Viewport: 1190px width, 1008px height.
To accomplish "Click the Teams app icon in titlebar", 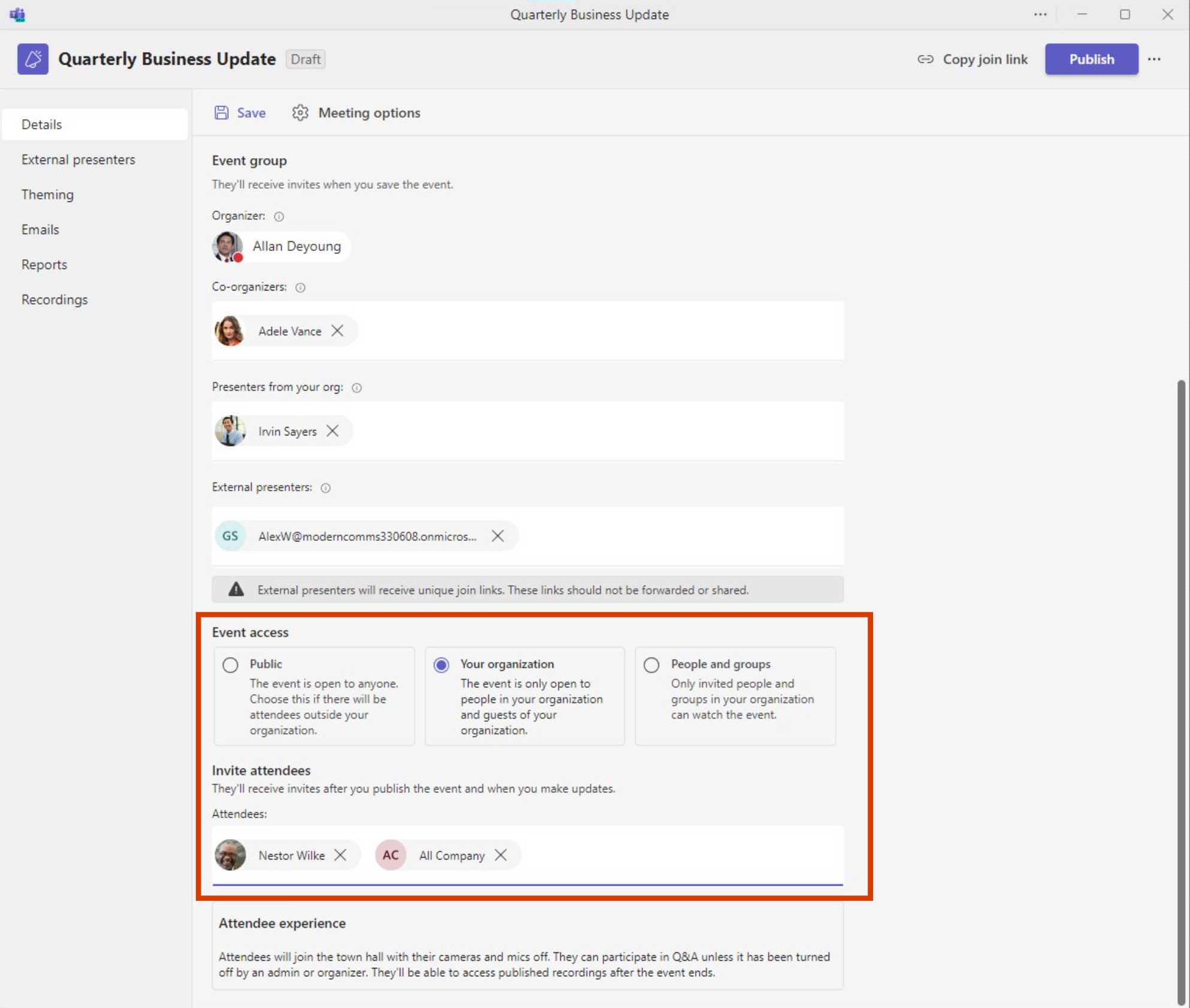I will [17, 14].
